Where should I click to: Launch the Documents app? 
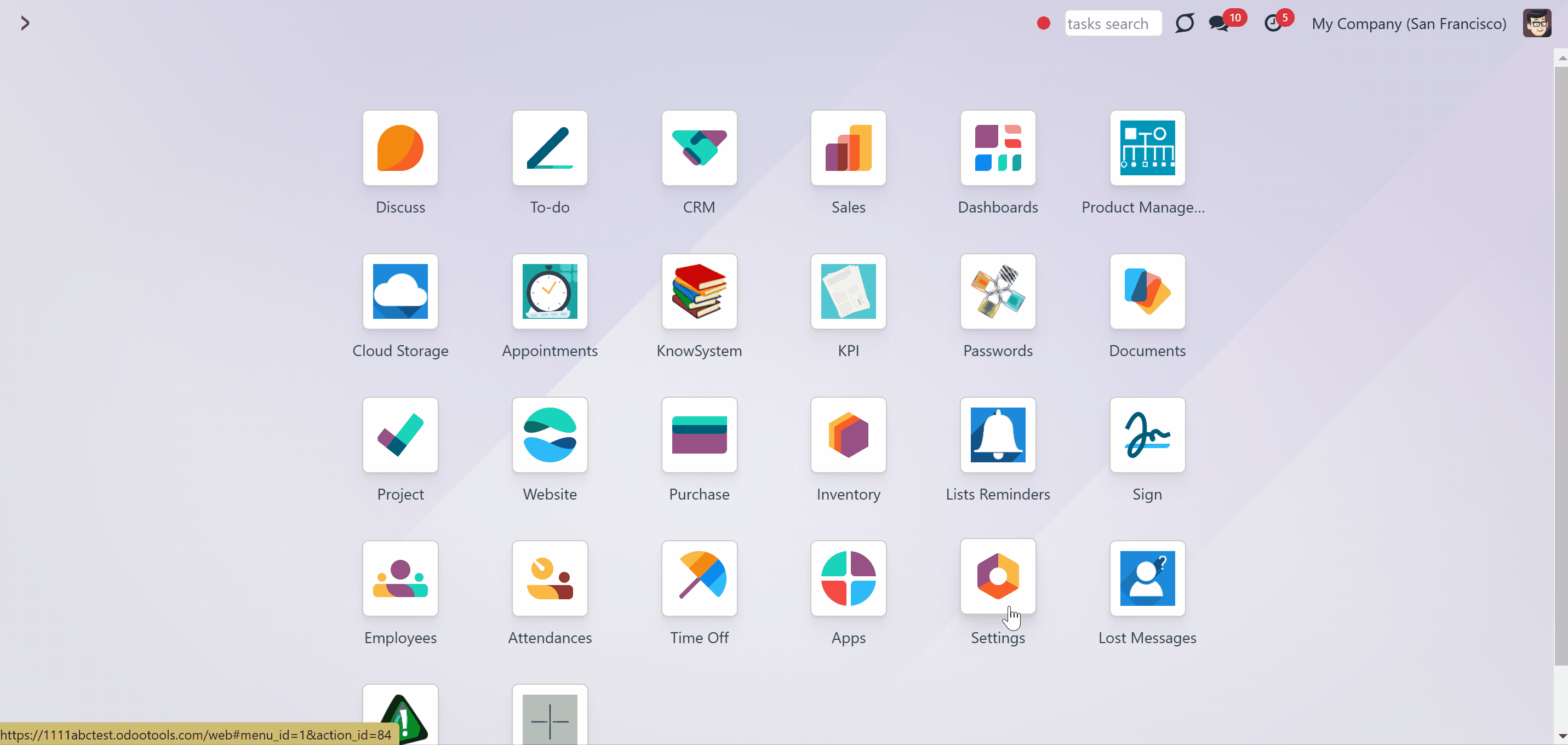coord(1147,291)
